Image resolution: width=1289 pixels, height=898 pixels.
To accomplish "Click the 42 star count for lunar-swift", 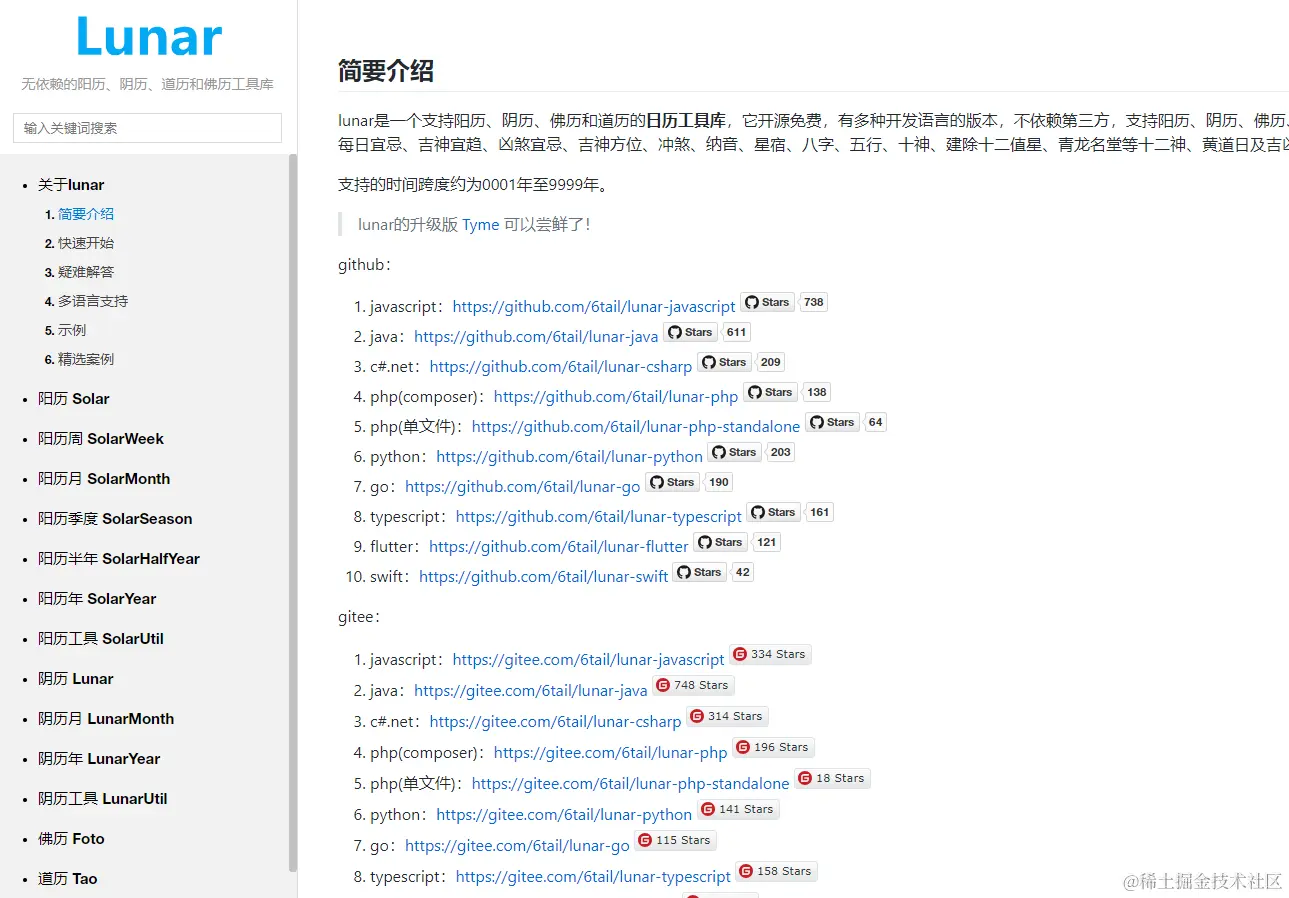I will point(742,572).
